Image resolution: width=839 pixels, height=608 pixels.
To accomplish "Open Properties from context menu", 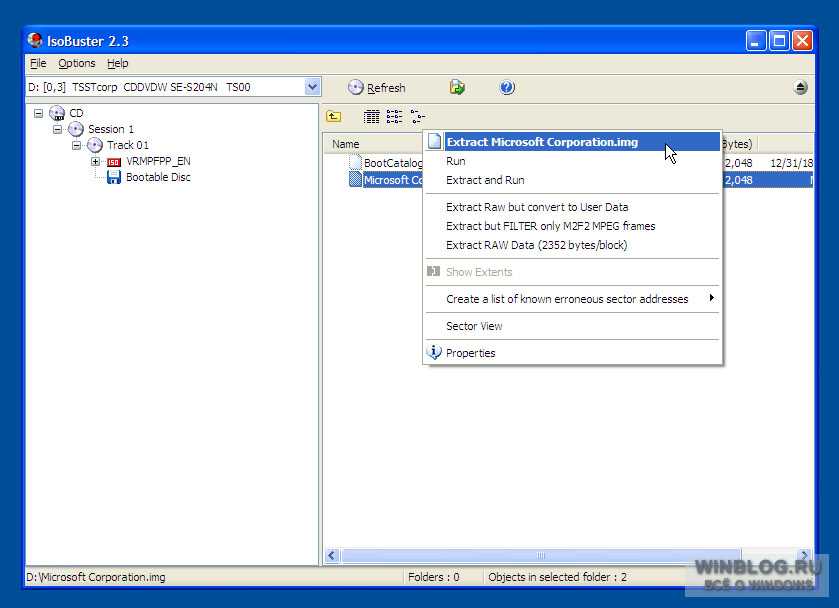I will [572, 353].
